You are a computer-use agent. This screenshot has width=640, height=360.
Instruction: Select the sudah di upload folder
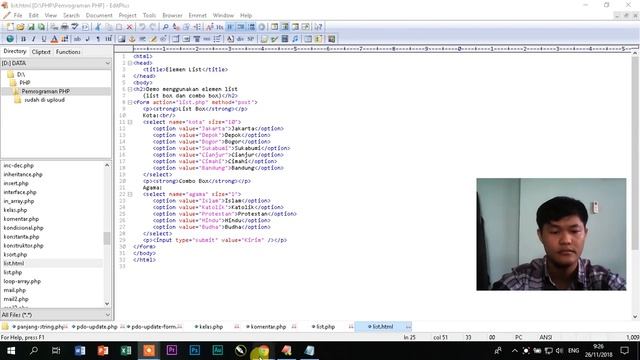click(44, 100)
